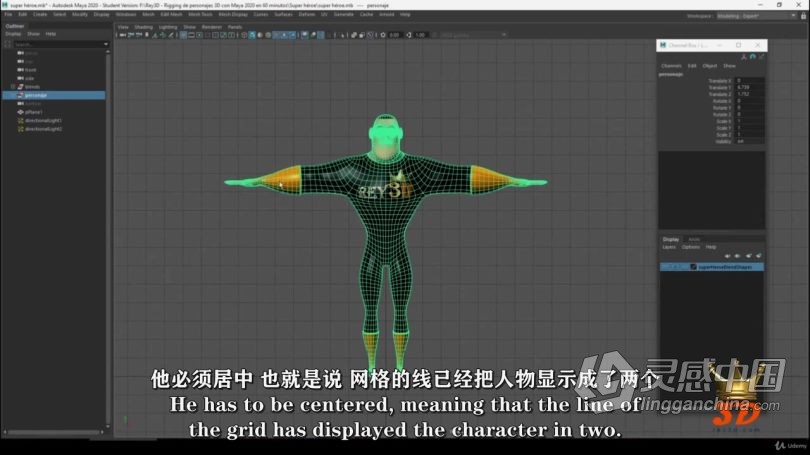
Task: Select the Grease Pencil icon
Action: [x=170, y=35]
